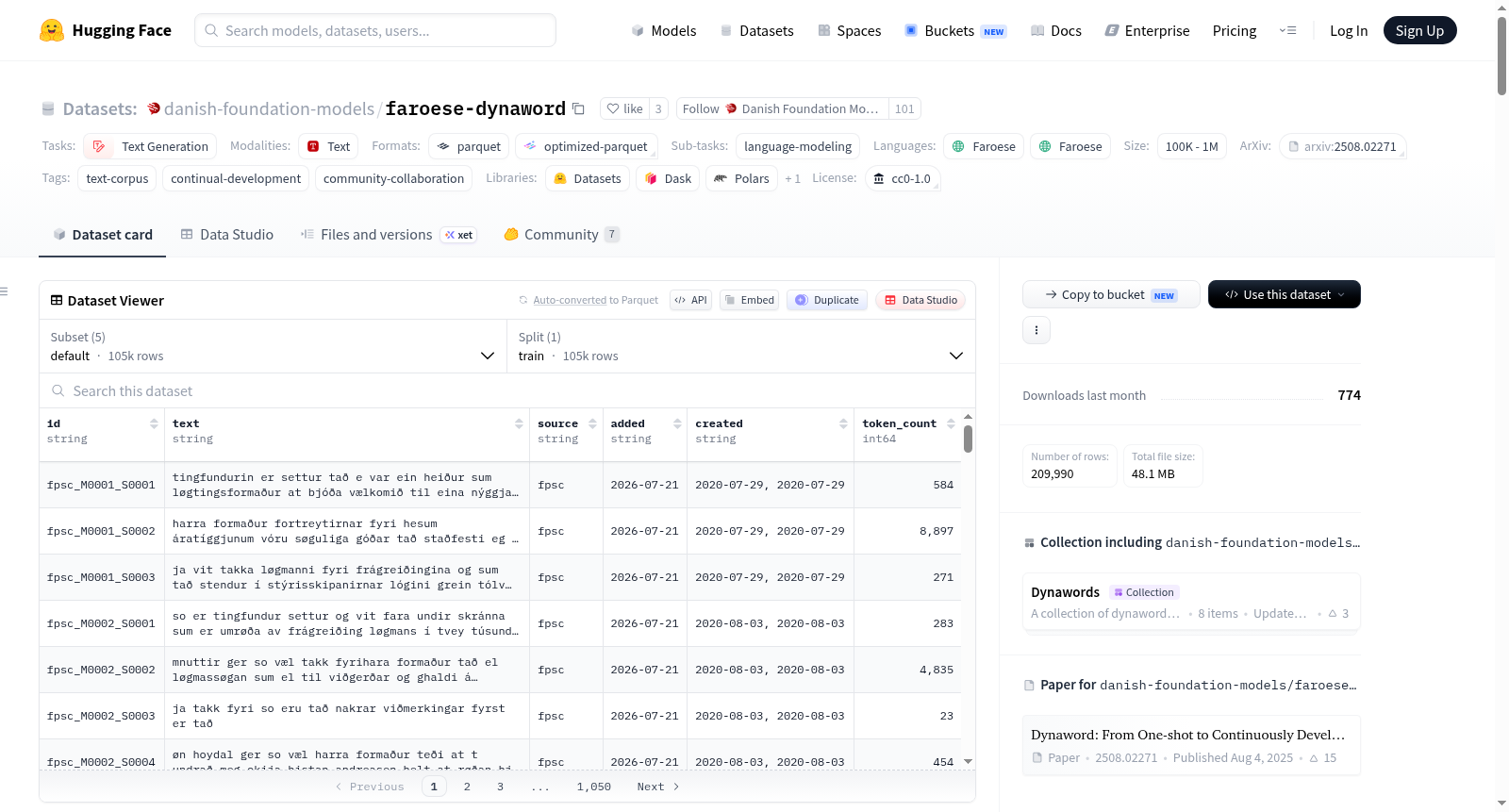Toggle the left sidebar menu icon
Image resolution: width=1509 pixels, height=812 pixels.
click(x=4, y=291)
